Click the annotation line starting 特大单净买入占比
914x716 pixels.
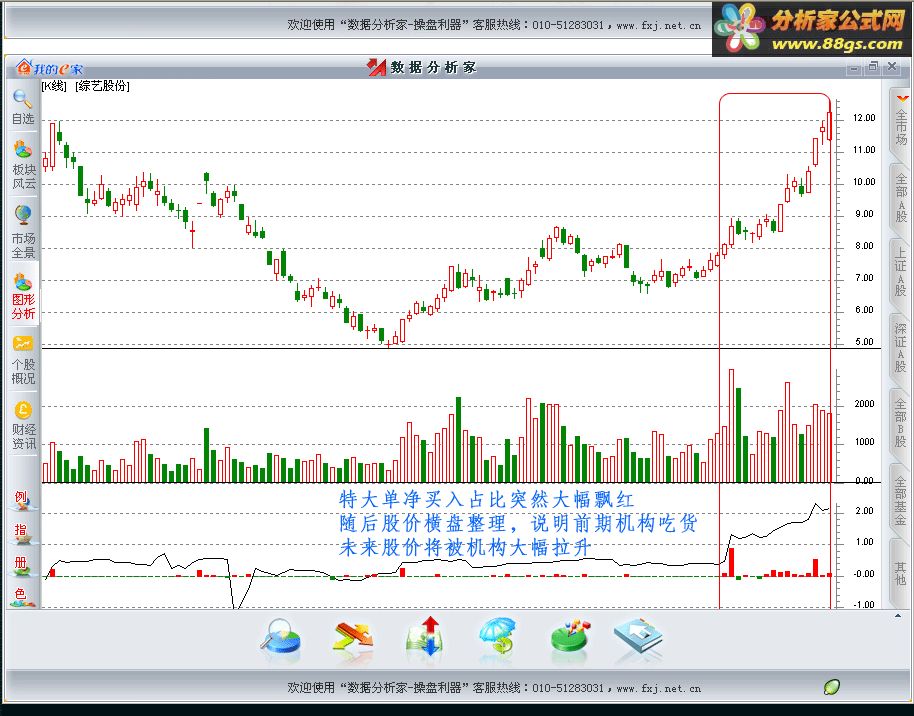(x=486, y=499)
